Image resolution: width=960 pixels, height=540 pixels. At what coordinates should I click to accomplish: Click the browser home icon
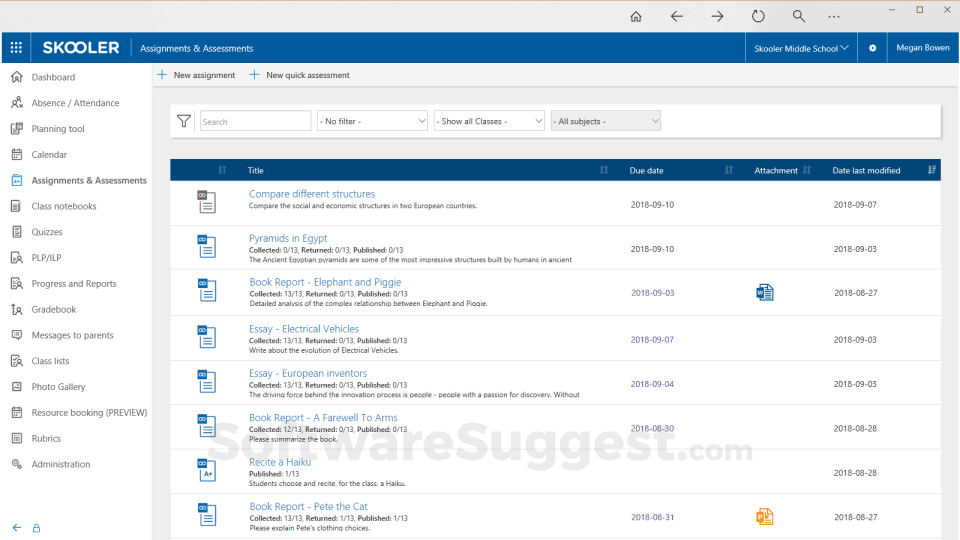[636, 17]
